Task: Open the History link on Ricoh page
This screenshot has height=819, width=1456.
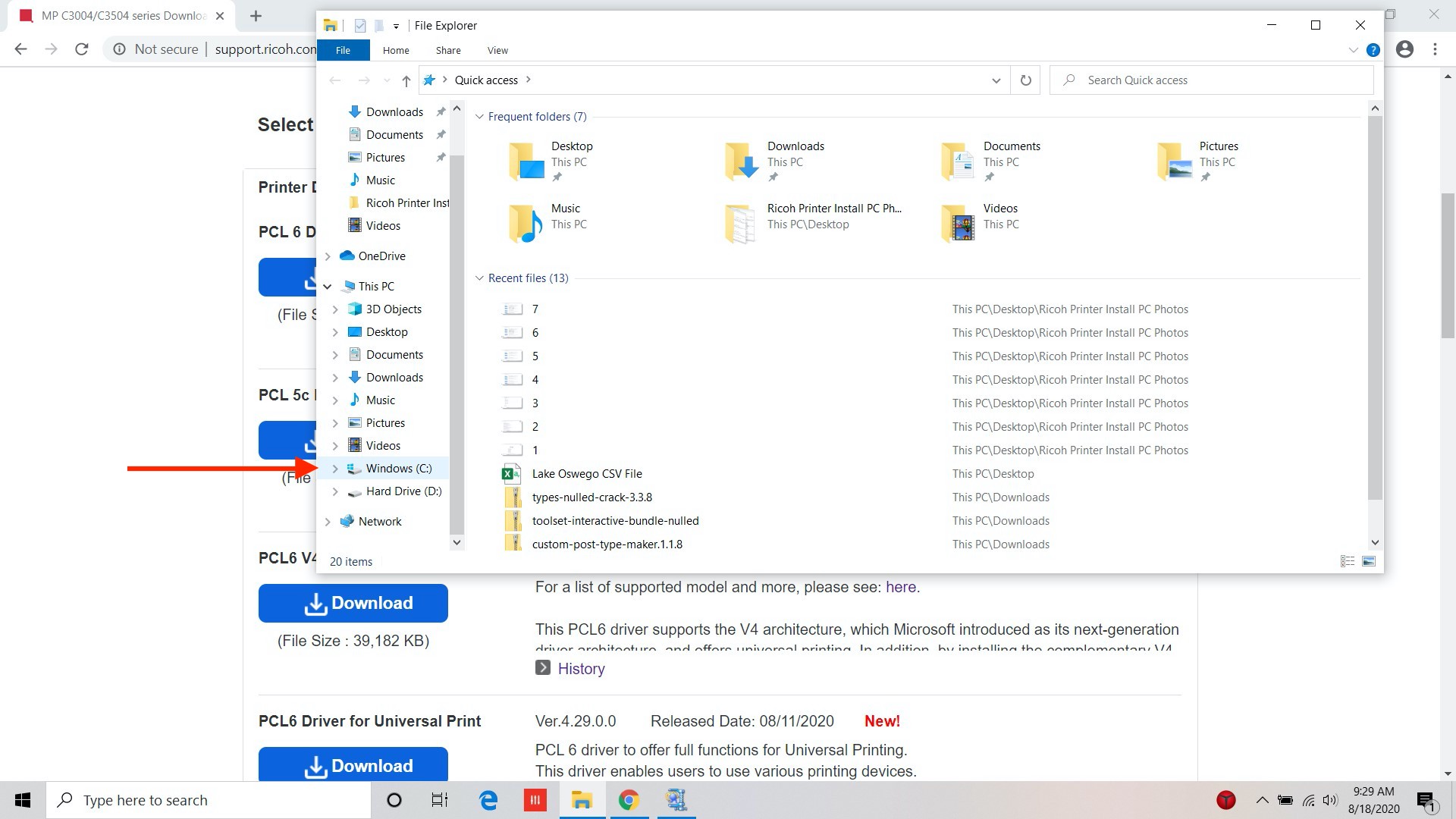Action: coord(581,669)
